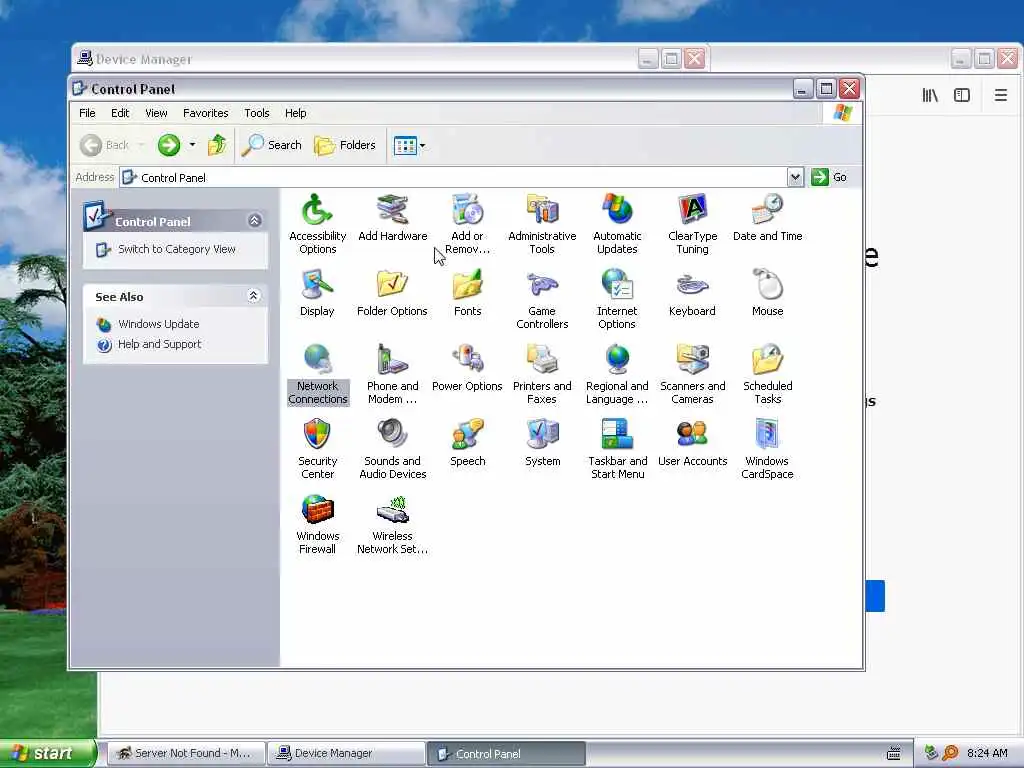
Task: Open the Favorites menu
Action: point(206,113)
